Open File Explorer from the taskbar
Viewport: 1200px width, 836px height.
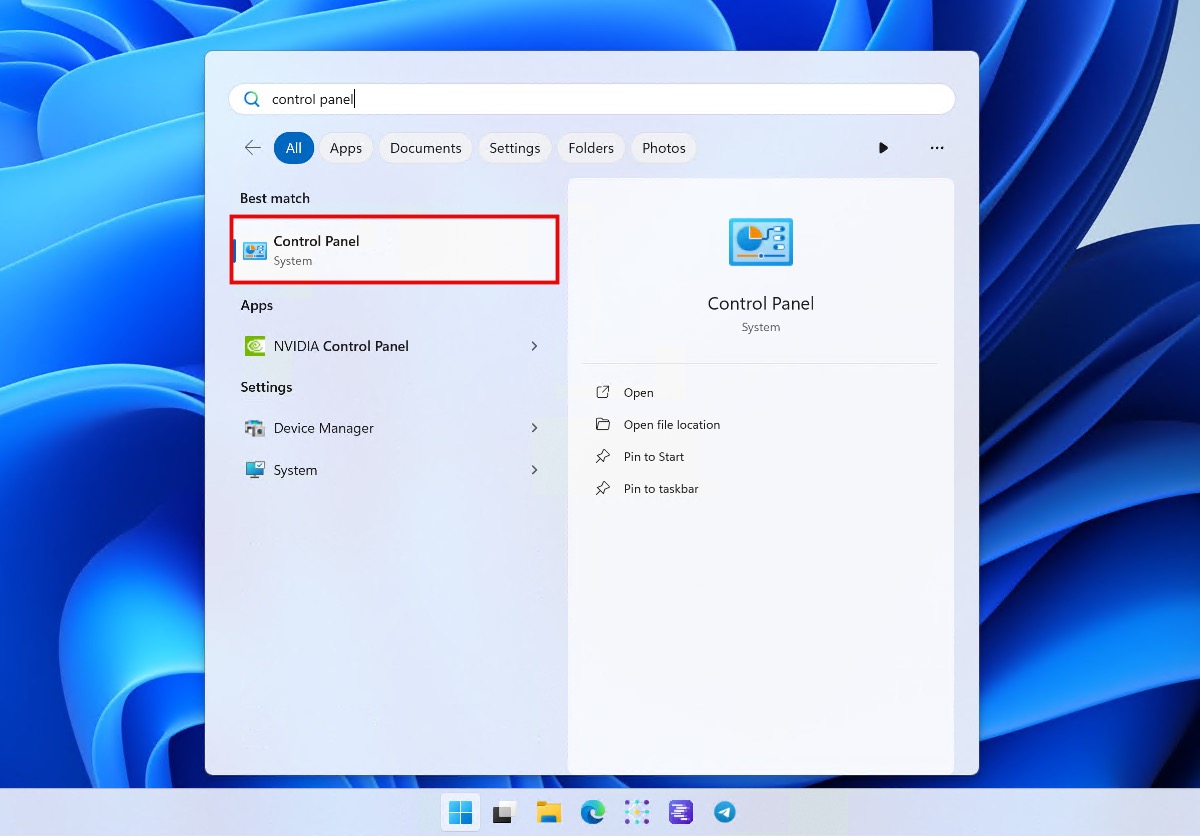pos(548,813)
